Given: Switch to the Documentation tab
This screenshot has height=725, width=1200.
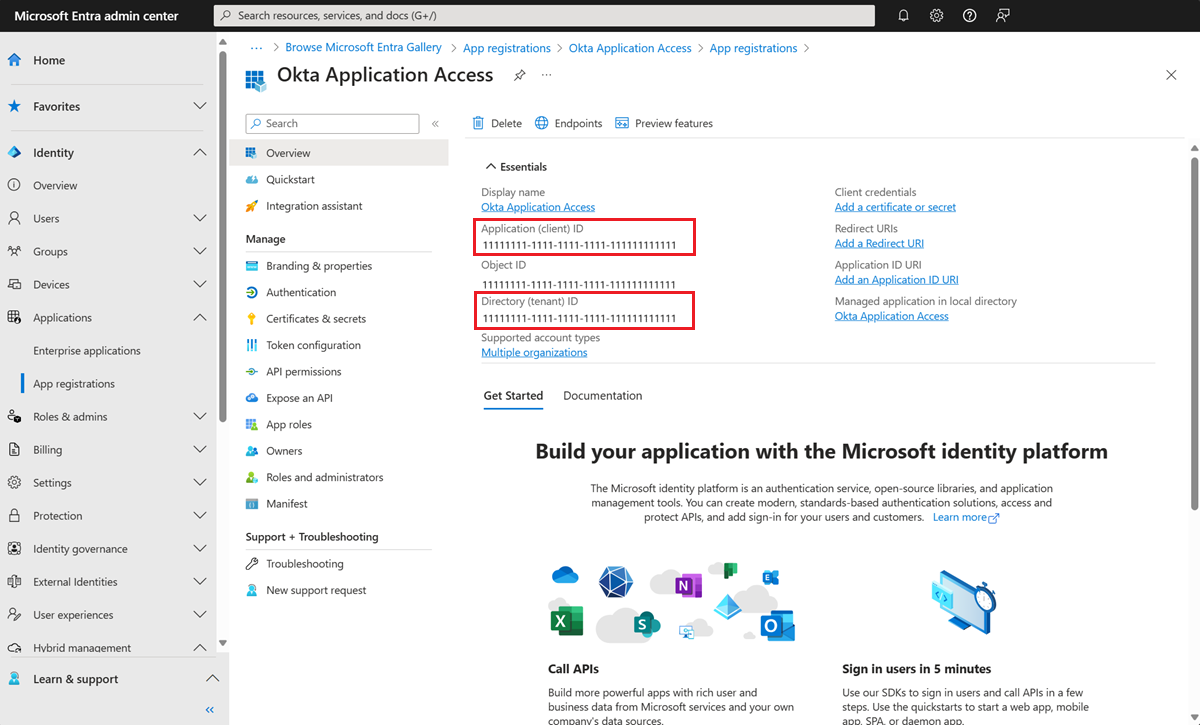Looking at the screenshot, I should point(602,395).
